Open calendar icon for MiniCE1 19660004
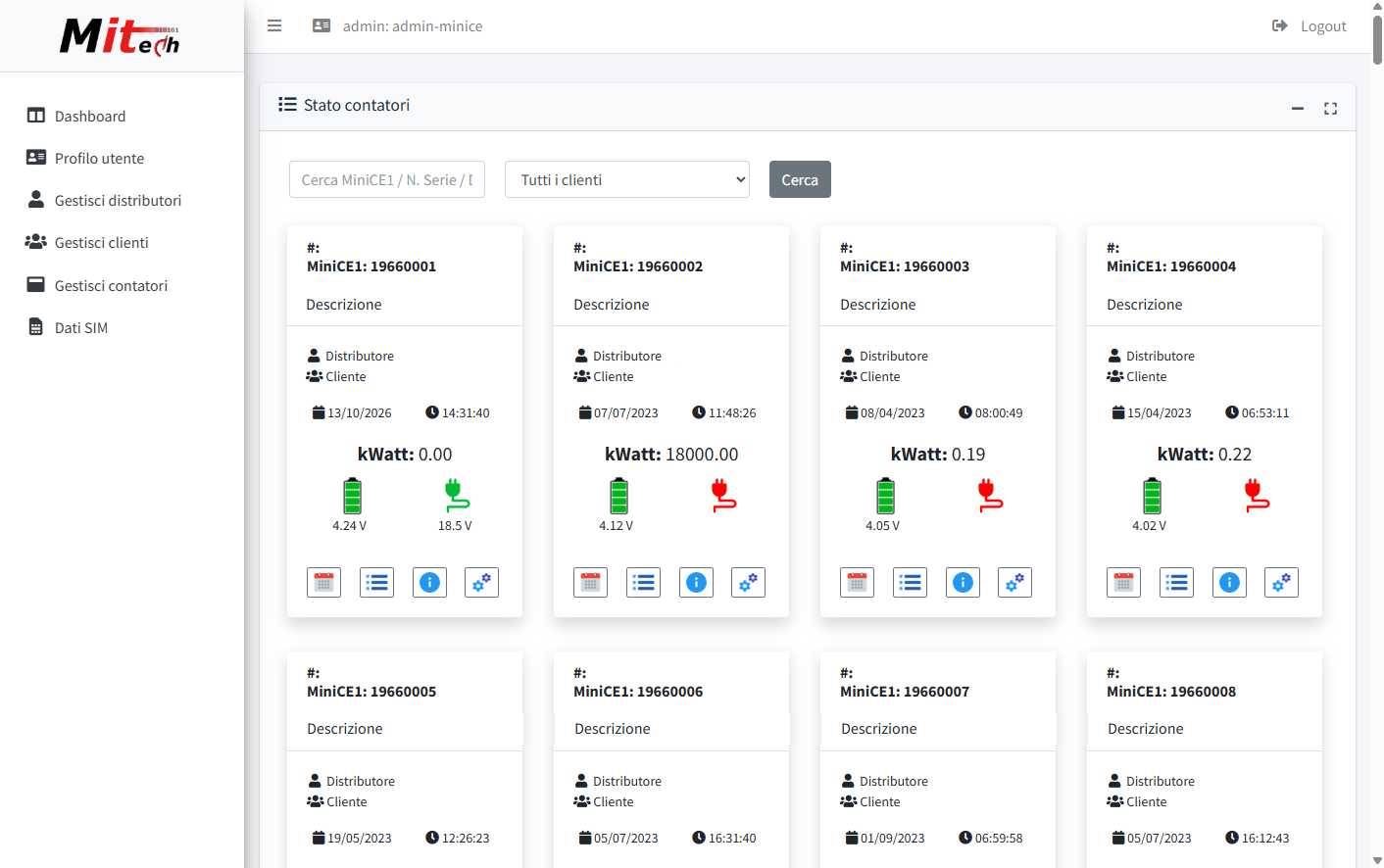The height and width of the screenshot is (868, 1384). [x=1123, y=582]
